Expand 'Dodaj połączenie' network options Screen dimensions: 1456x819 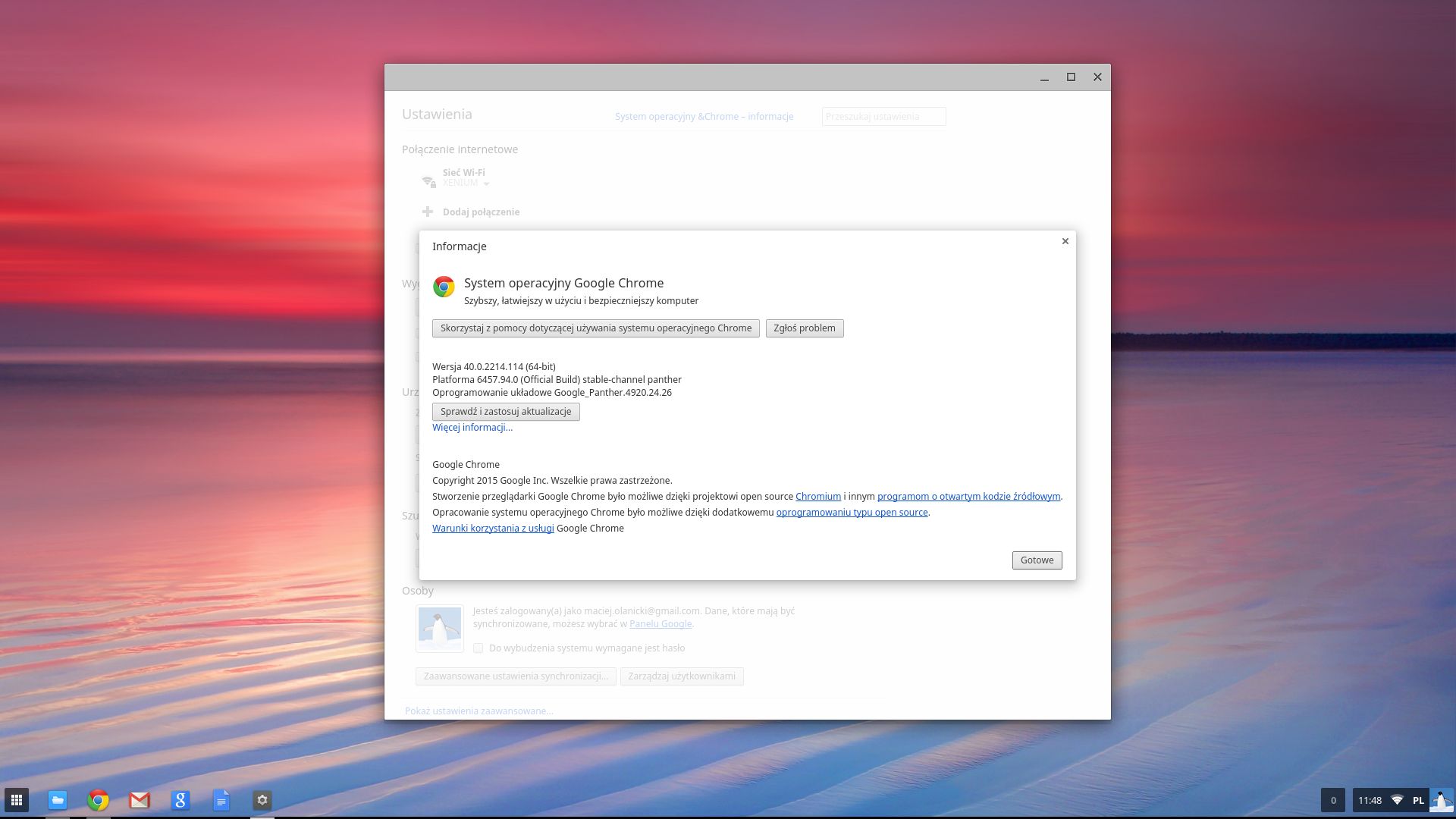coord(482,212)
